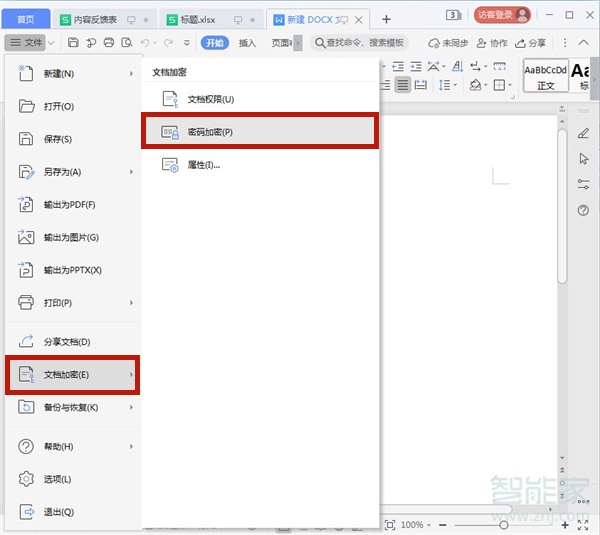
Task: Choose 选项(L) in the file menu
Action: point(73,479)
